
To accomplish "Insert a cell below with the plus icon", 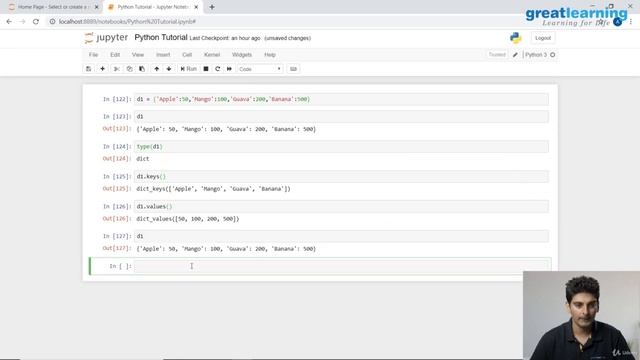I will [x=102, y=69].
